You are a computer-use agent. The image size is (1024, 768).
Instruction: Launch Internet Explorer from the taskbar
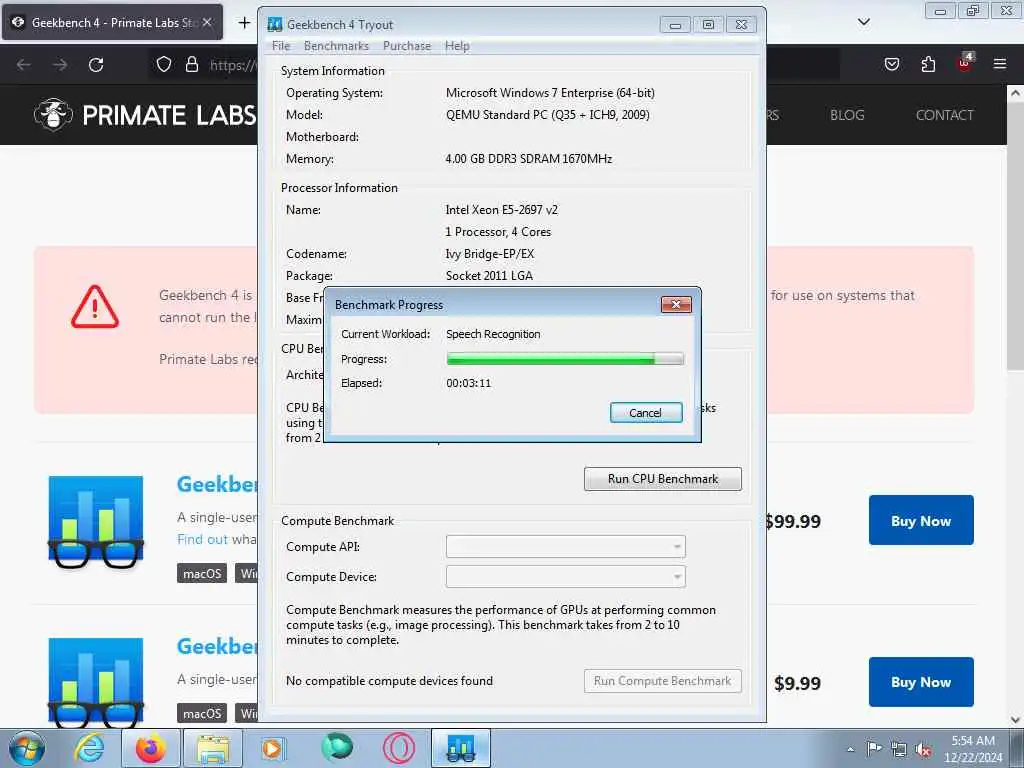pyautogui.click(x=89, y=748)
